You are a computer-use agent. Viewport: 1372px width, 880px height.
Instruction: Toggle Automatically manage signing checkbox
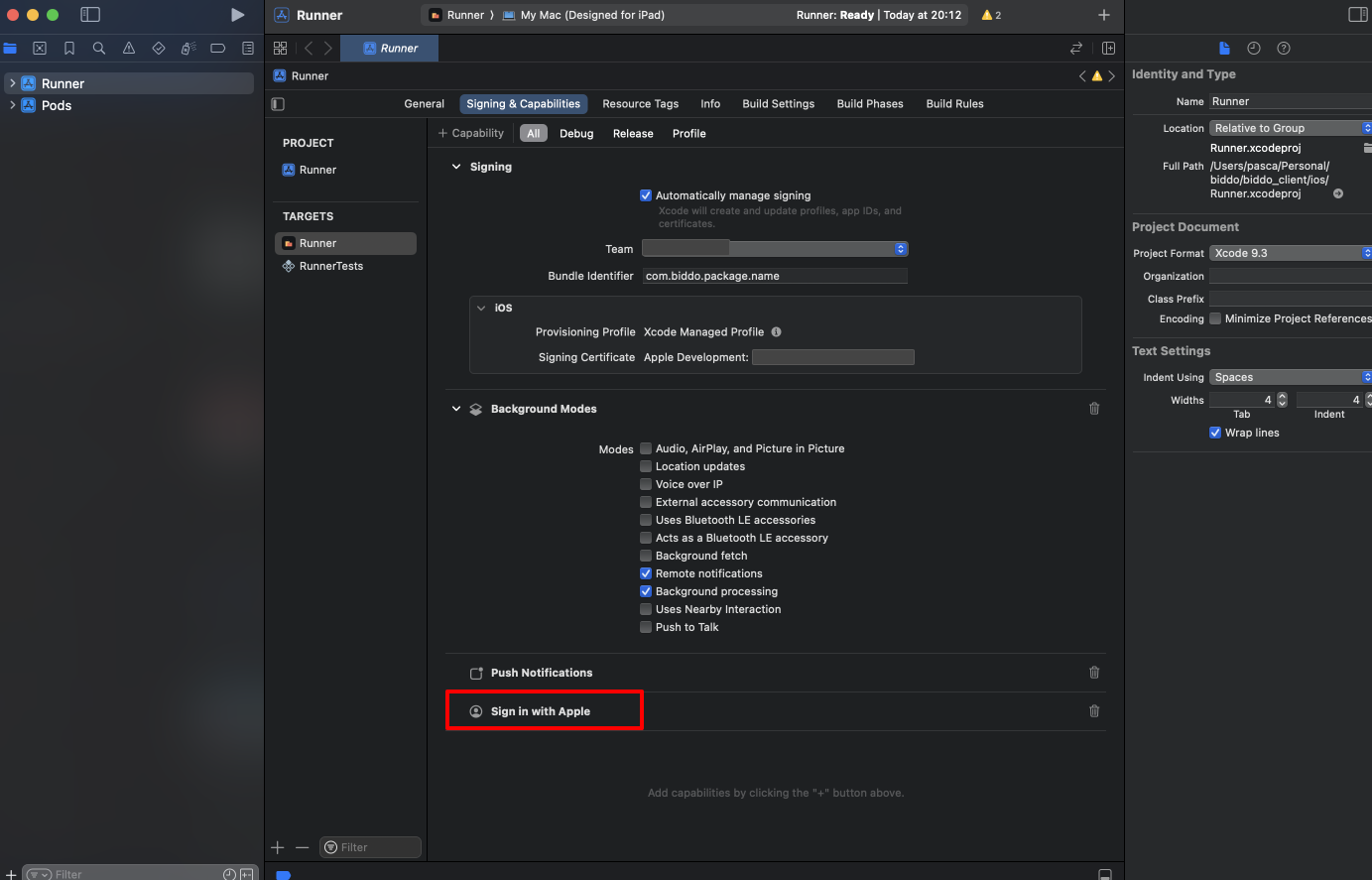(x=646, y=195)
